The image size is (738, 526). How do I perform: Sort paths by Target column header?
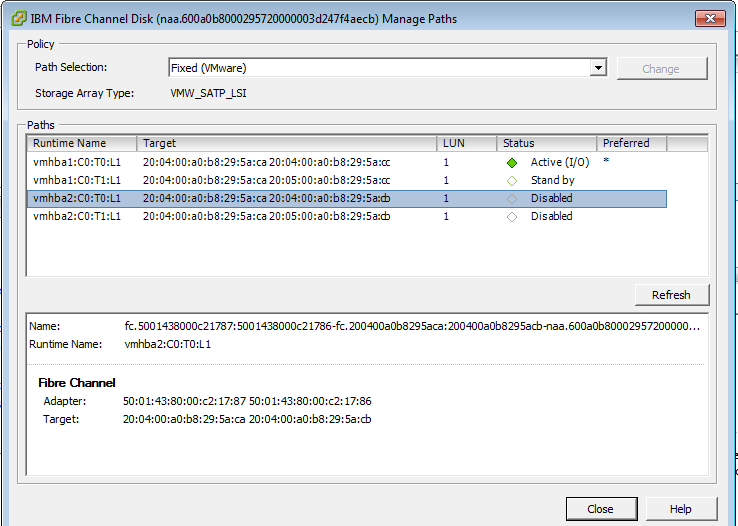pos(287,143)
